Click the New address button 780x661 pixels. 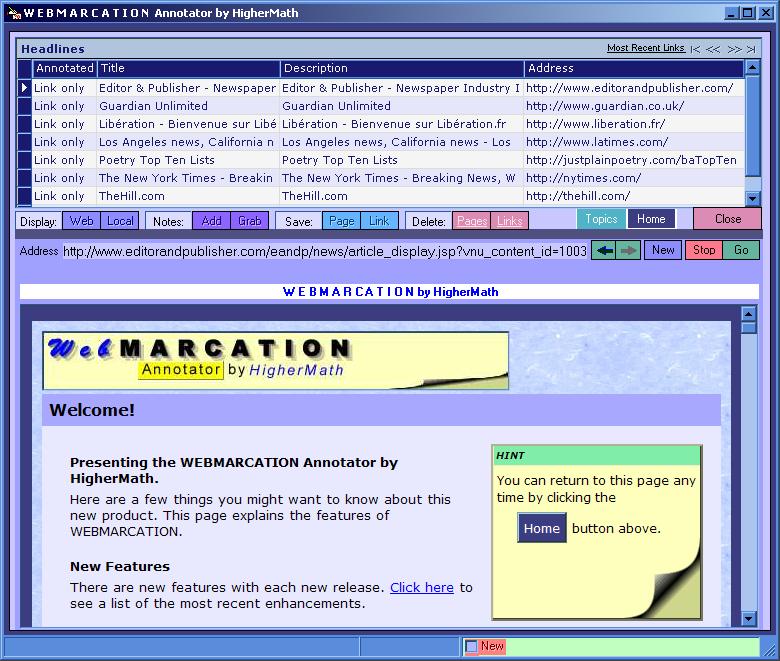coord(663,250)
